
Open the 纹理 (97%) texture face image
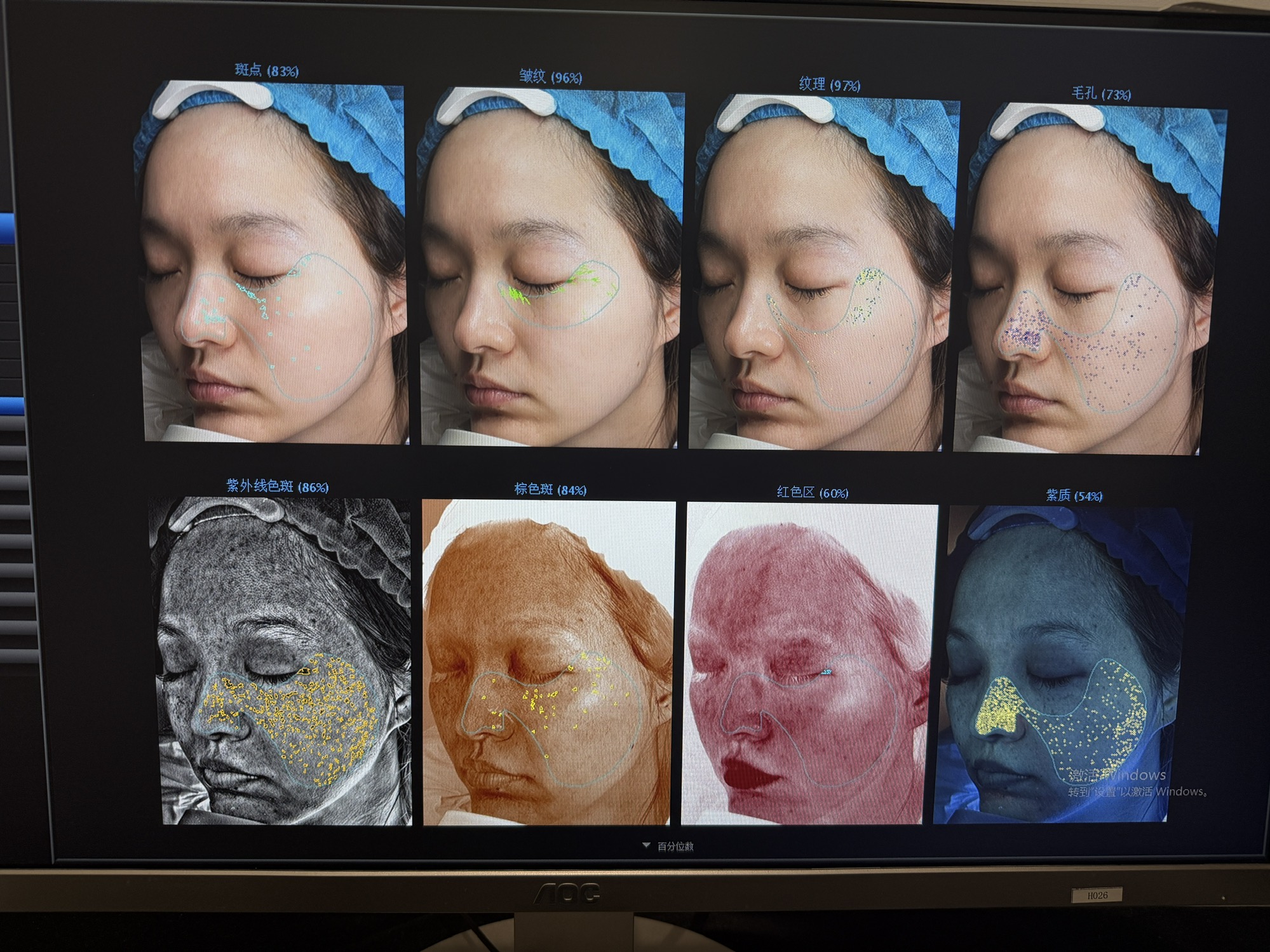[x=824, y=273]
